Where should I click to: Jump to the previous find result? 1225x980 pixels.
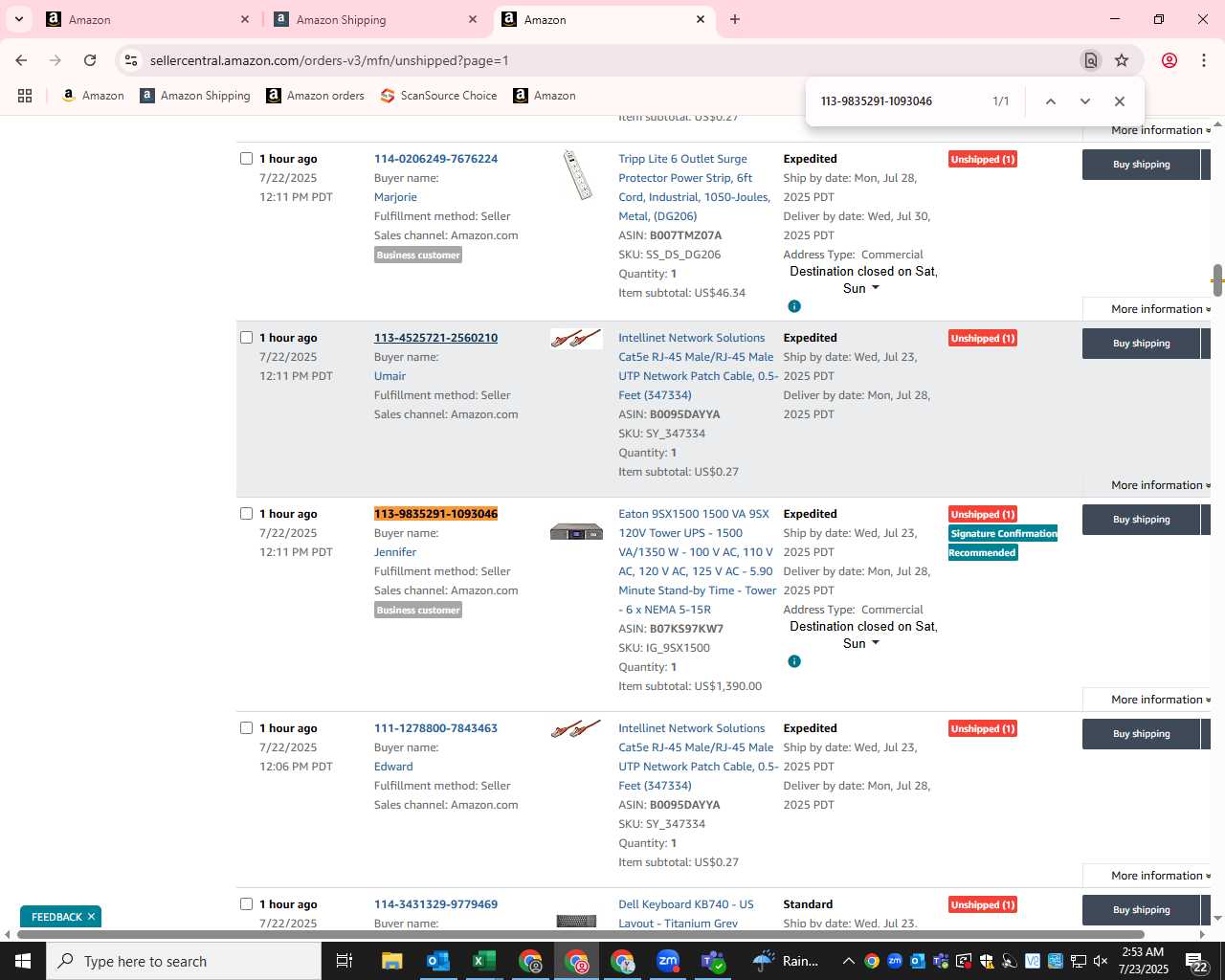tap(1050, 101)
